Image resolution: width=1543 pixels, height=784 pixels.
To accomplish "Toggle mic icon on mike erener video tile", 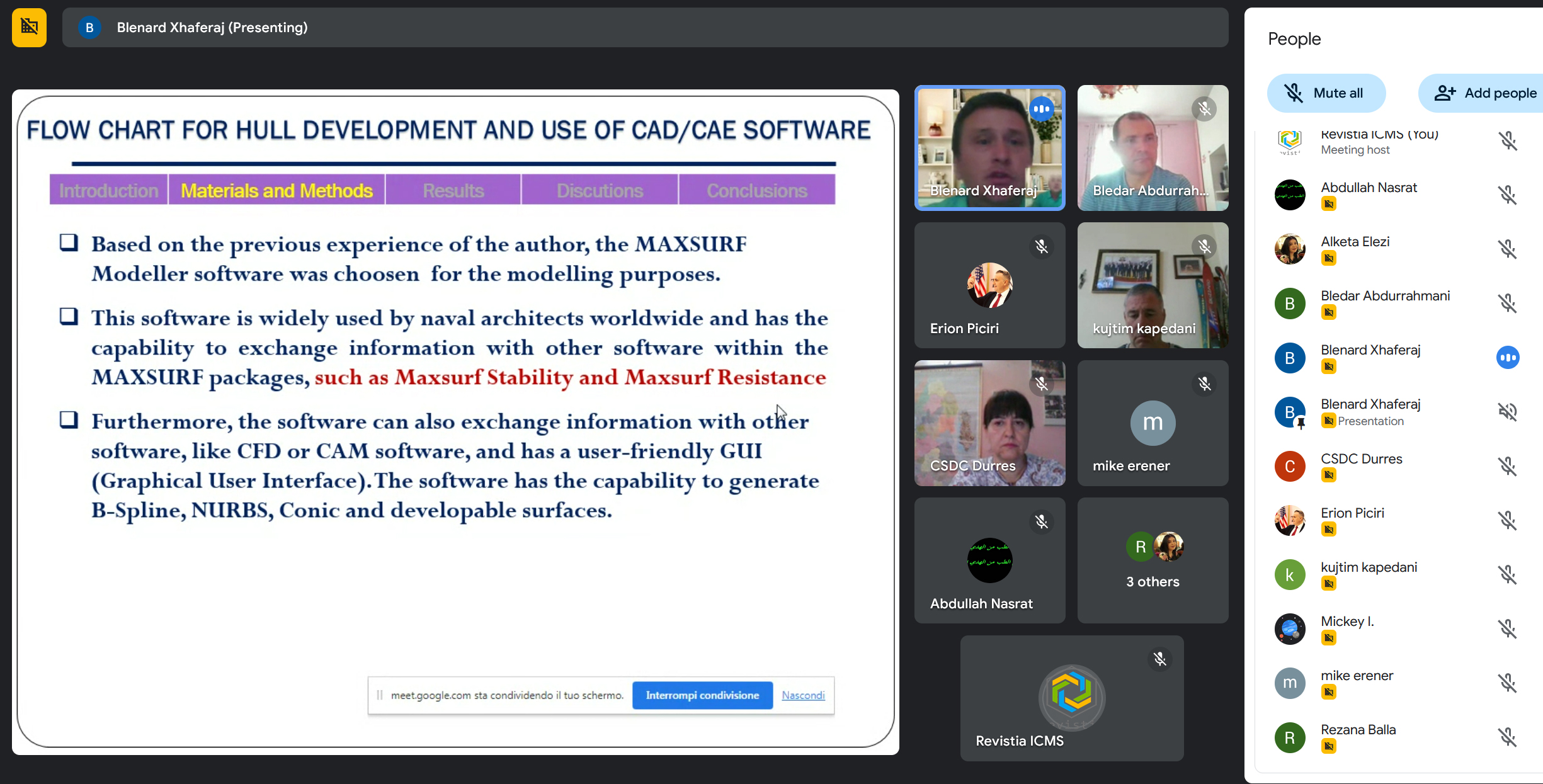I will click(1204, 383).
